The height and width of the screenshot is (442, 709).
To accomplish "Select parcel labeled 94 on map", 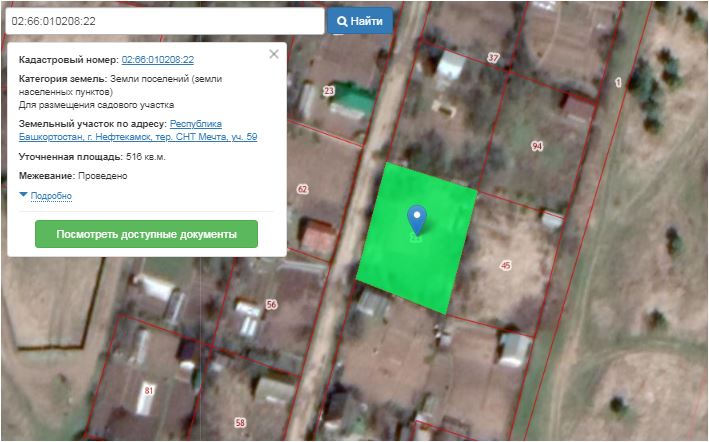I will click(x=537, y=146).
